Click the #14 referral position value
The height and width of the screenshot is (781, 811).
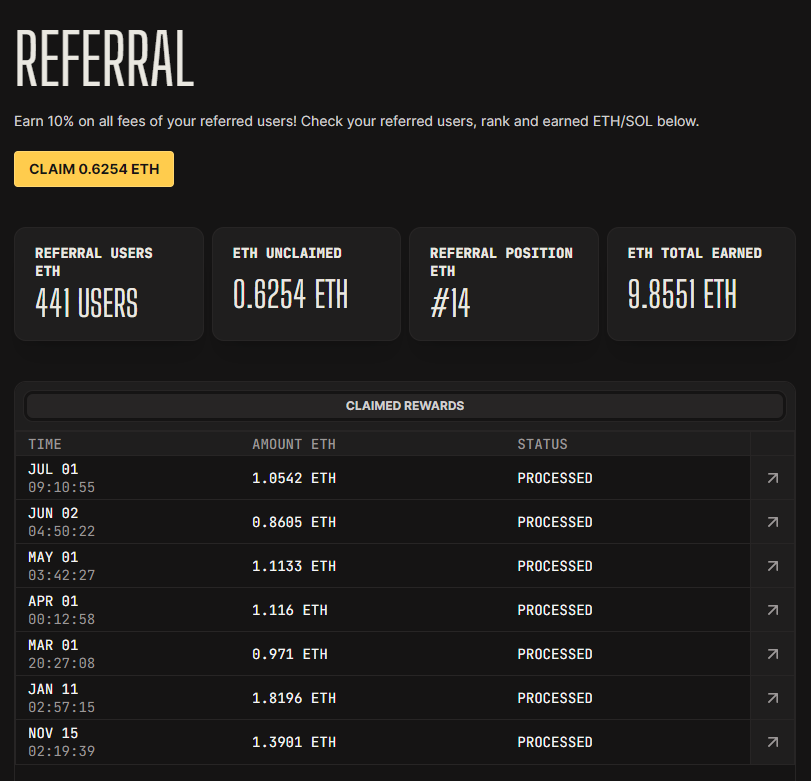[450, 303]
